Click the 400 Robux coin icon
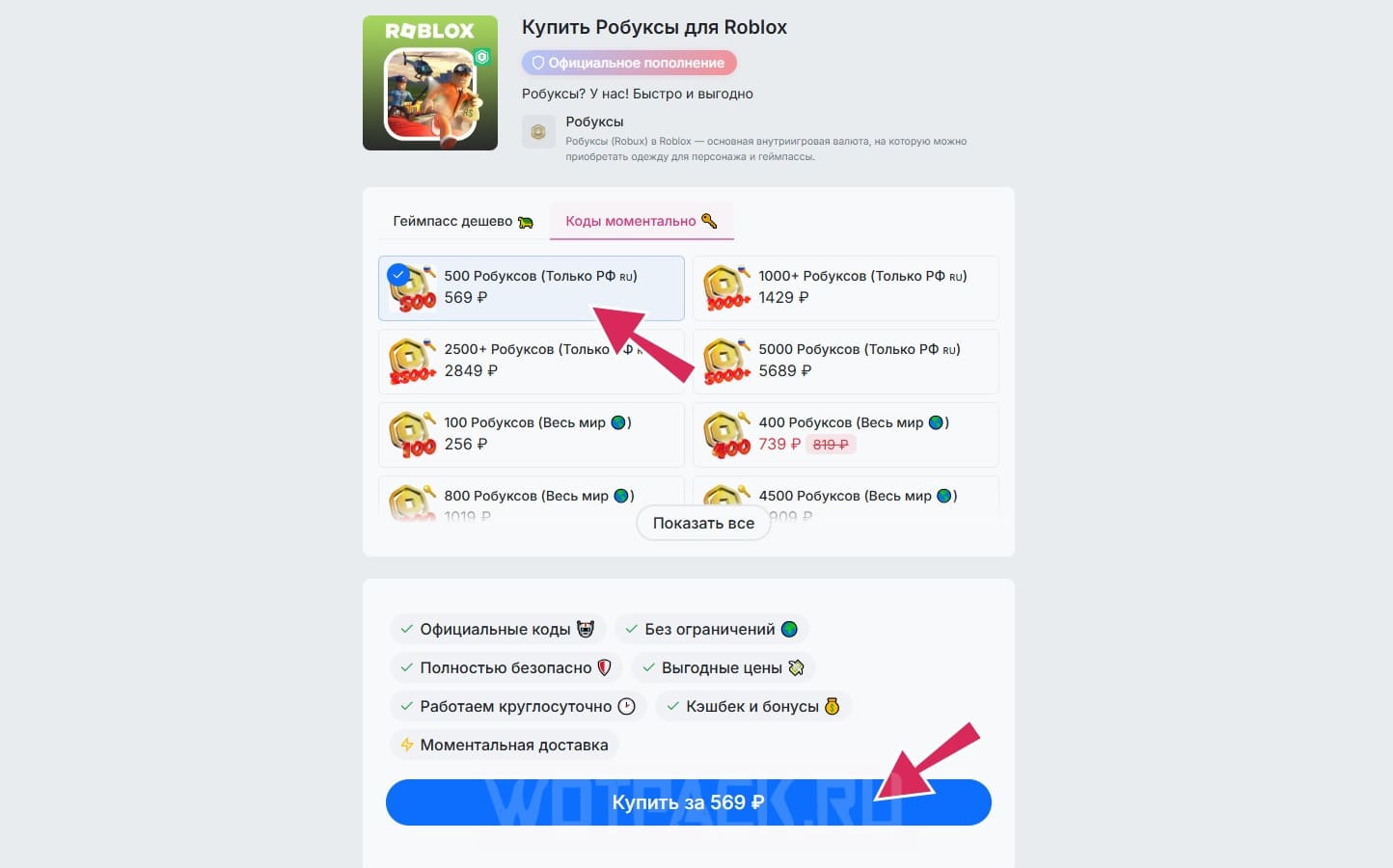Screen dimensions: 1393x868 click(x=726, y=435)
